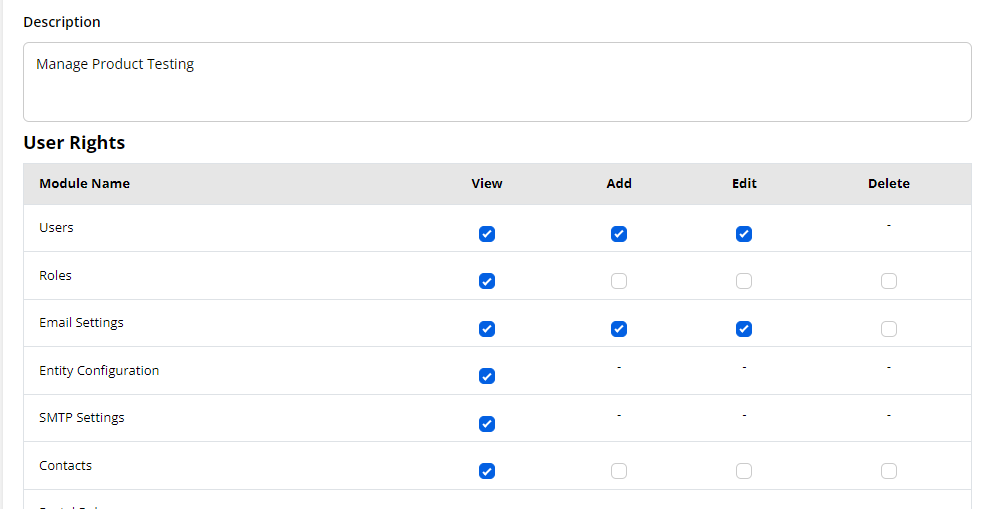This screenshot has width=992, height=509.
Task: Enable Edit permission for Contacts
Action: pos(744,471)
